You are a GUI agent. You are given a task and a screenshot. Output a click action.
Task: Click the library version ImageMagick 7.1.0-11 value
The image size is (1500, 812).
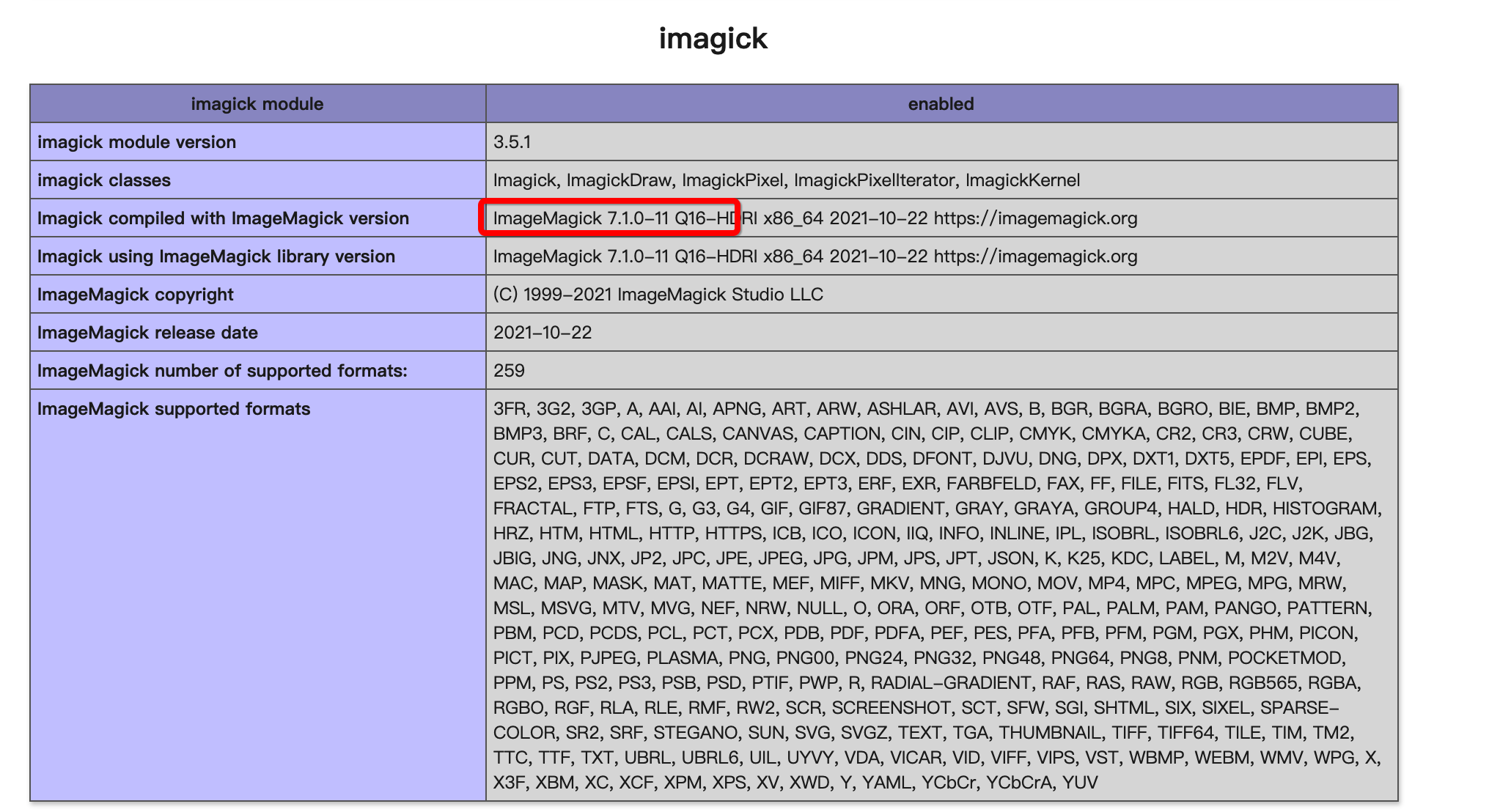(x=815, y=256)
